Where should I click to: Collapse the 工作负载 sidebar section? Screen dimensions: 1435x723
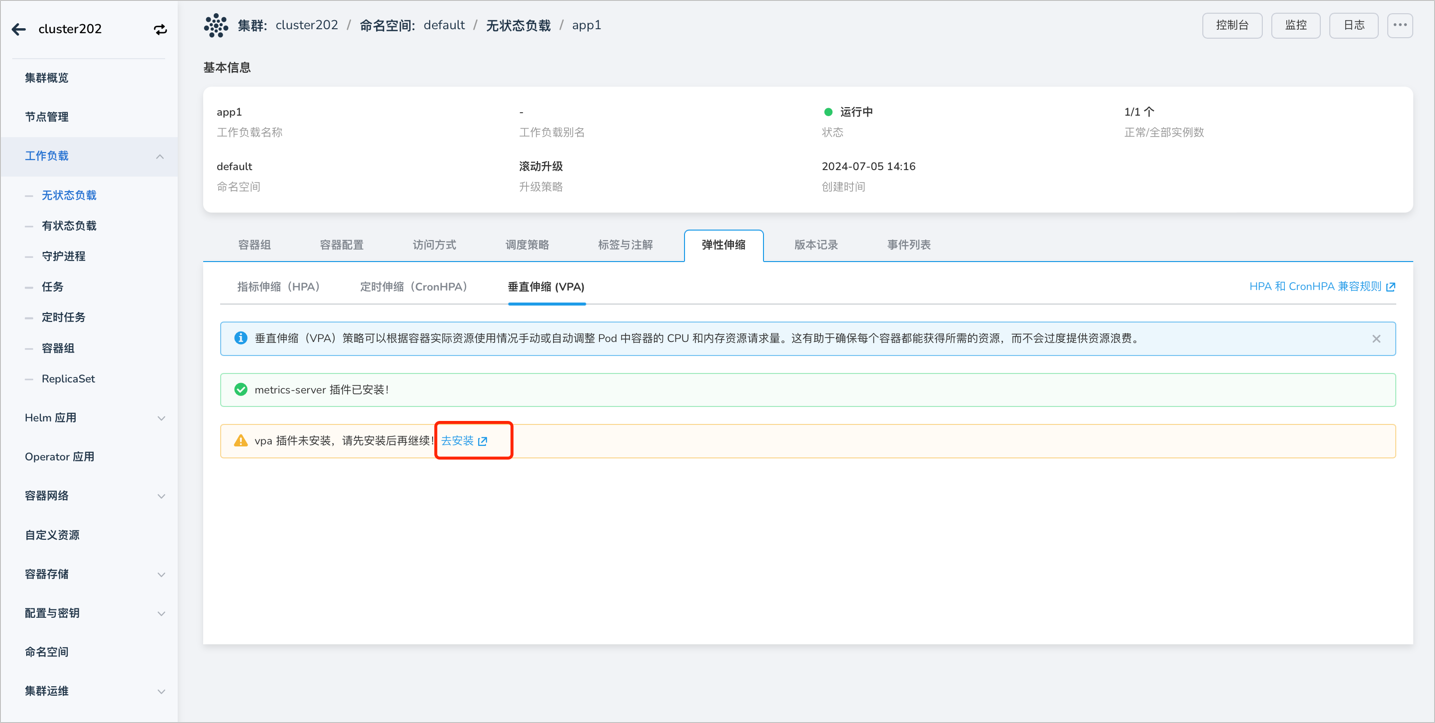click(x=160, y=156)
